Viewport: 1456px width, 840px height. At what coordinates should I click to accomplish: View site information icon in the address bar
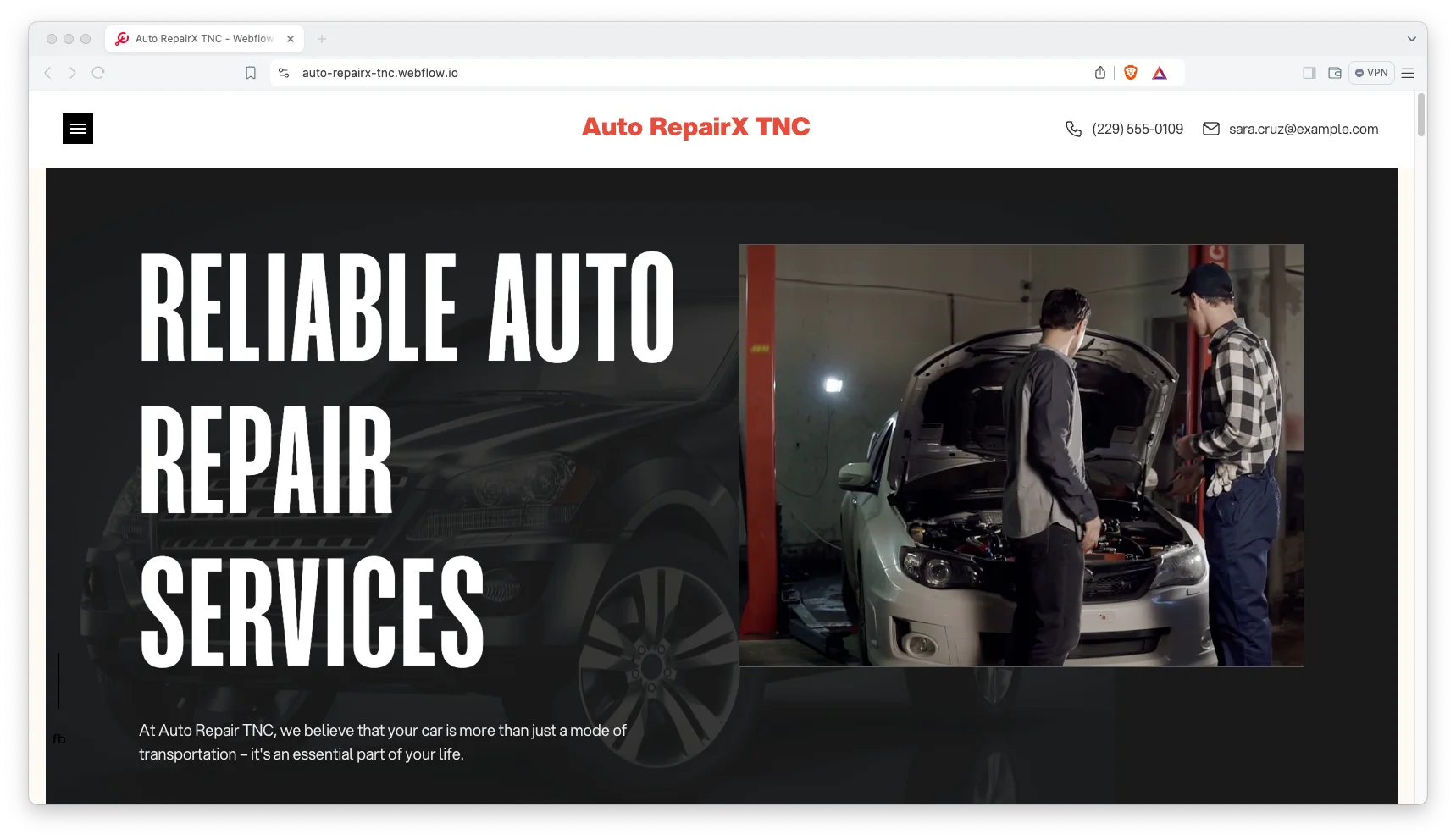coord(284,73)
